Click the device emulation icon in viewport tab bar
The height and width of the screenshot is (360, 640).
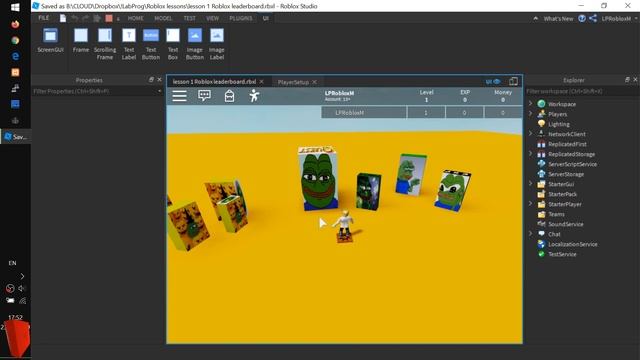pos(513,81)
